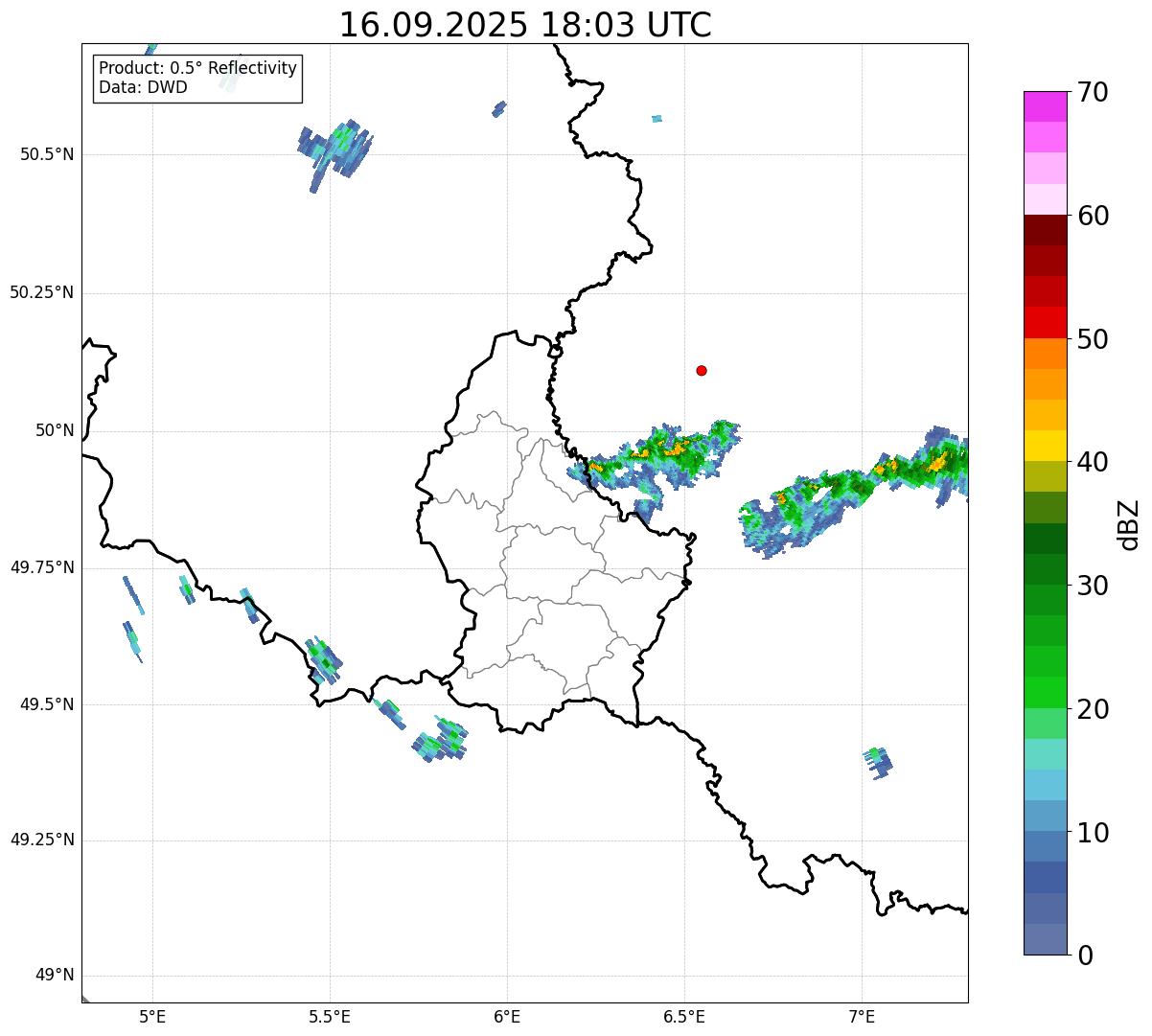Click the 5.5°E longitude label
1152x1036 pixels.
tap(330, 1017)
